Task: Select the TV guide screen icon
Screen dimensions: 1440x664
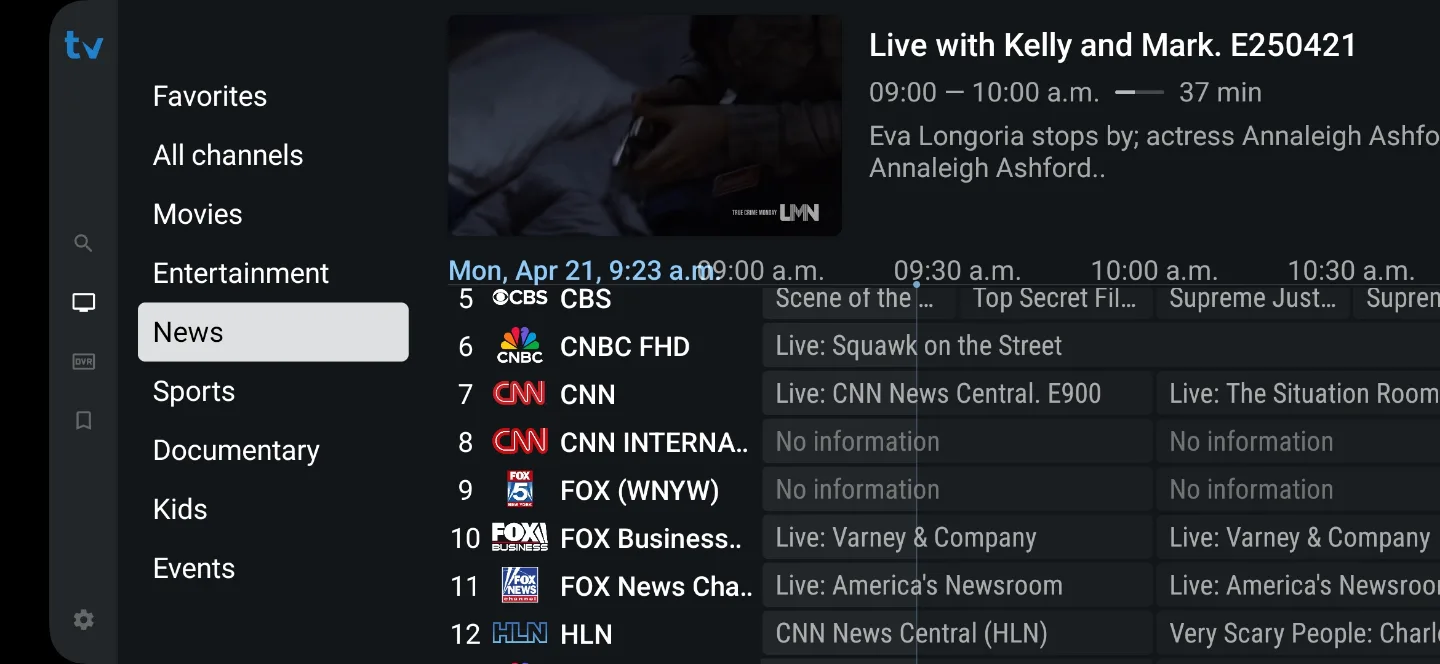Action: (x=84, y=302)
